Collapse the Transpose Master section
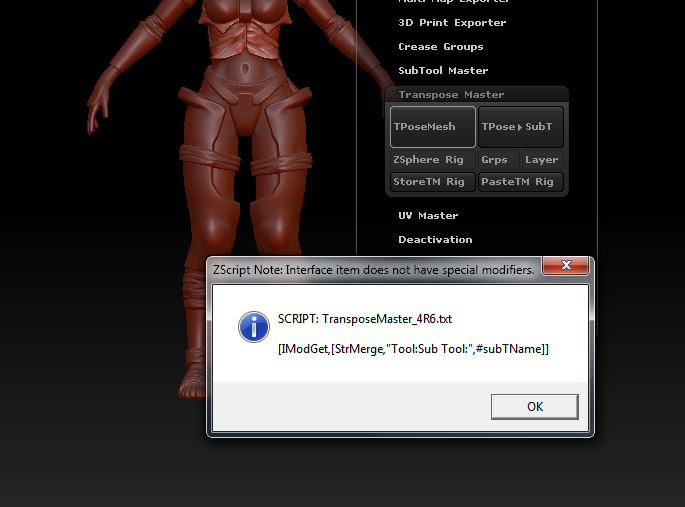Screen dimensions: 685x507 [451, 95]
